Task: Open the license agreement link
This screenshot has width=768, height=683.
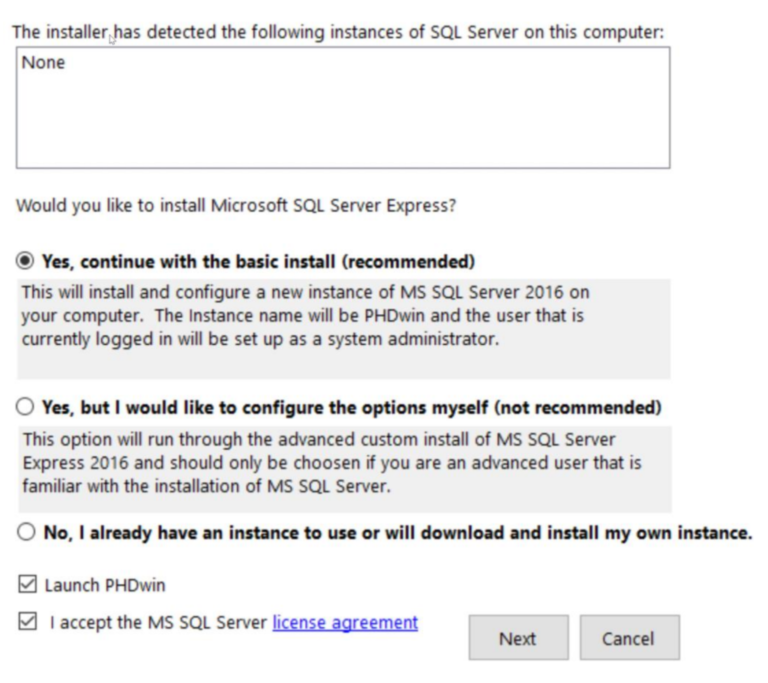Action: click(x=345, y=622)
